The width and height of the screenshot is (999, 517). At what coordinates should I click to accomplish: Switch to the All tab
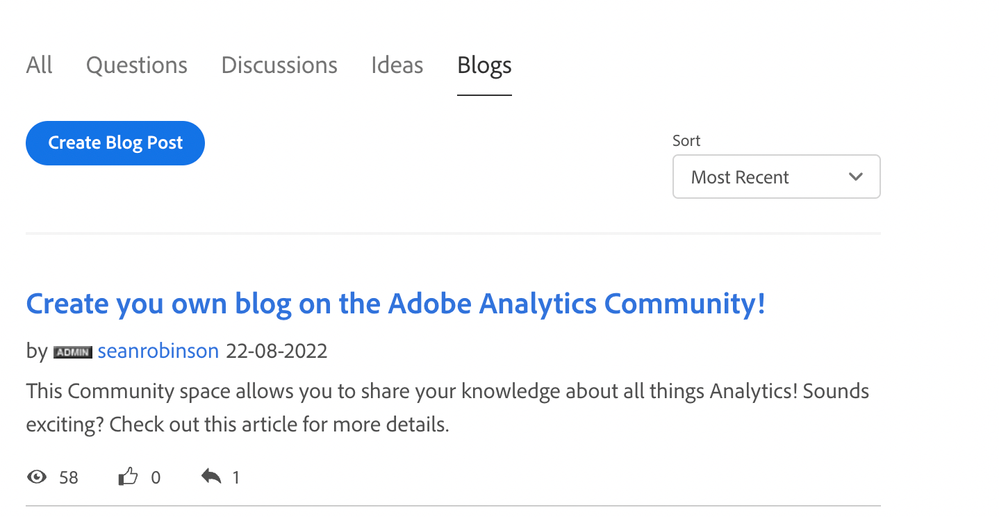point(39,65)
